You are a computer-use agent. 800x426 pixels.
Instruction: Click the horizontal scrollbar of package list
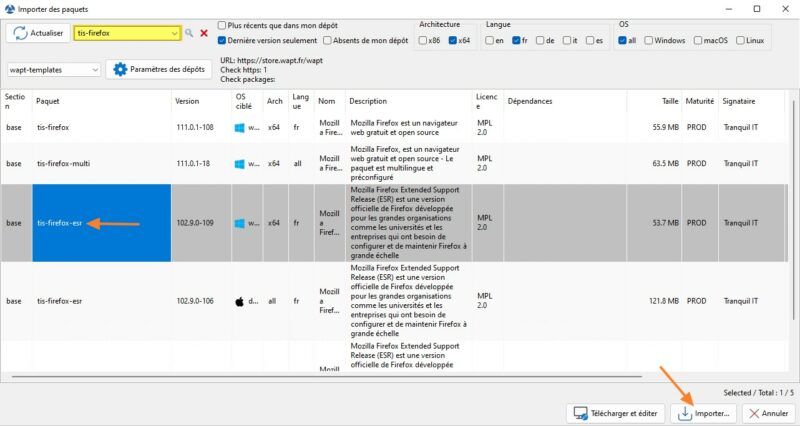(327, 377)
